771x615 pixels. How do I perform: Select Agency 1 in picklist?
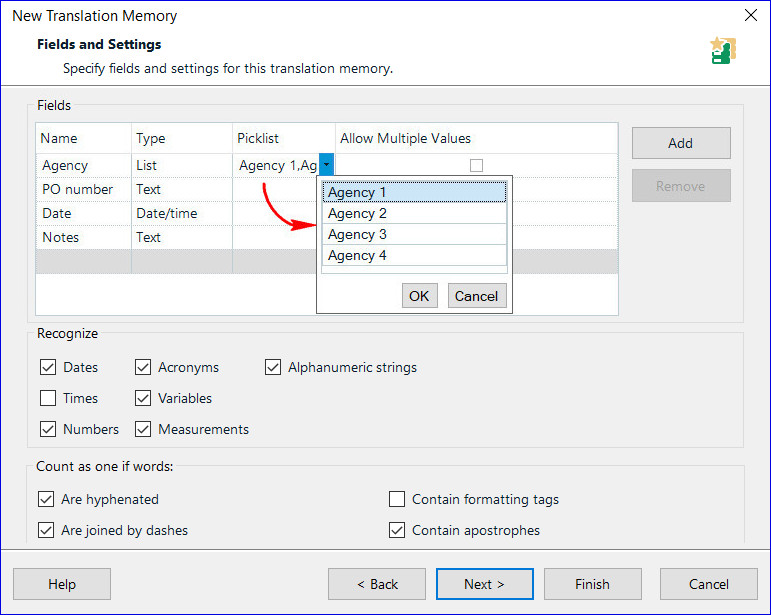pyautogui.click(x=414, y=192)
